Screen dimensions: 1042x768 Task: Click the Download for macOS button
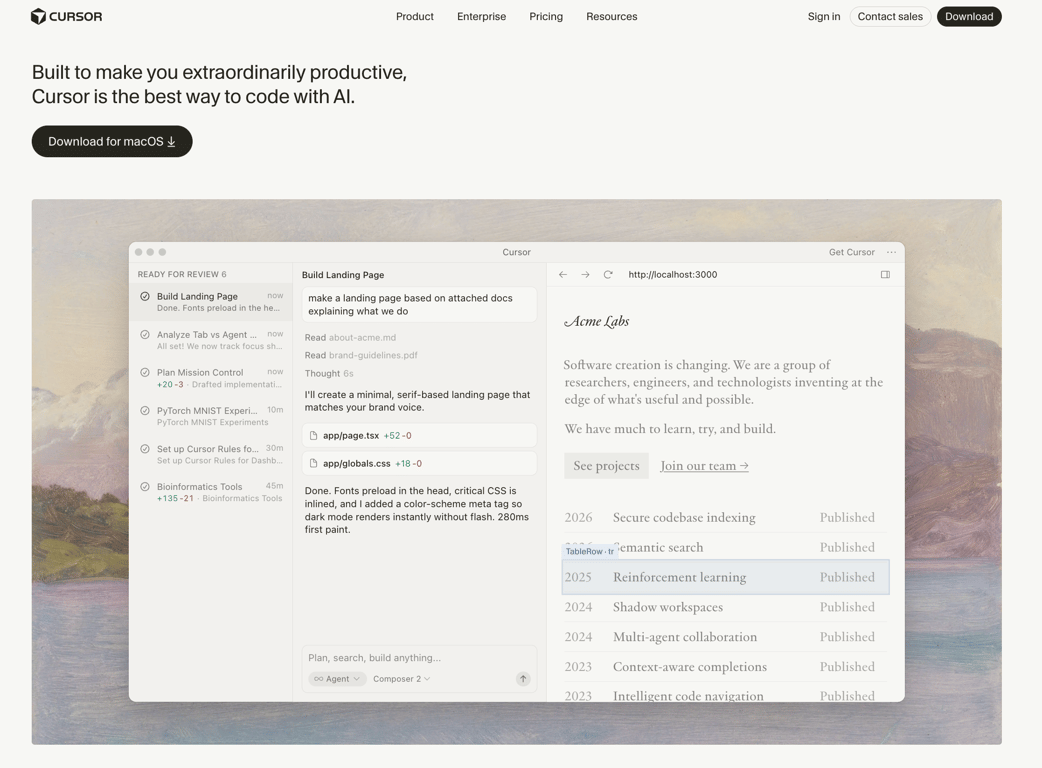[111, 141]
